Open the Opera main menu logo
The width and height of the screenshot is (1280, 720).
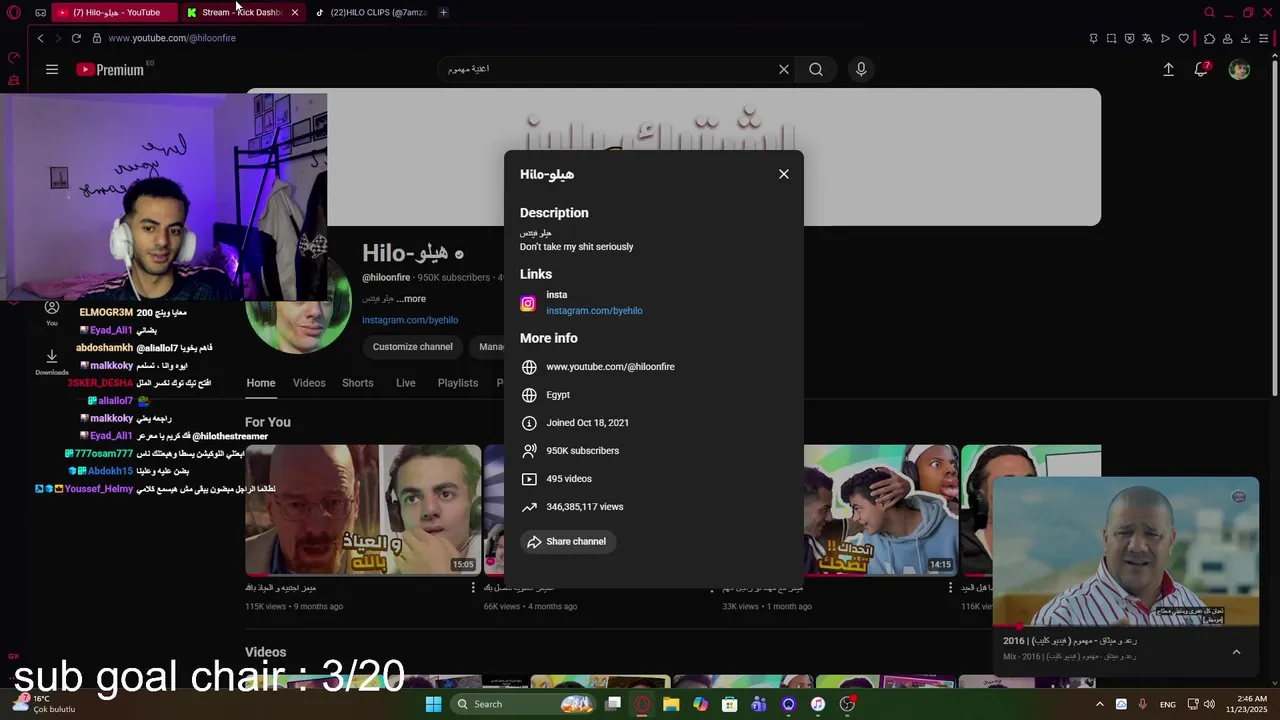pos(14,12)
